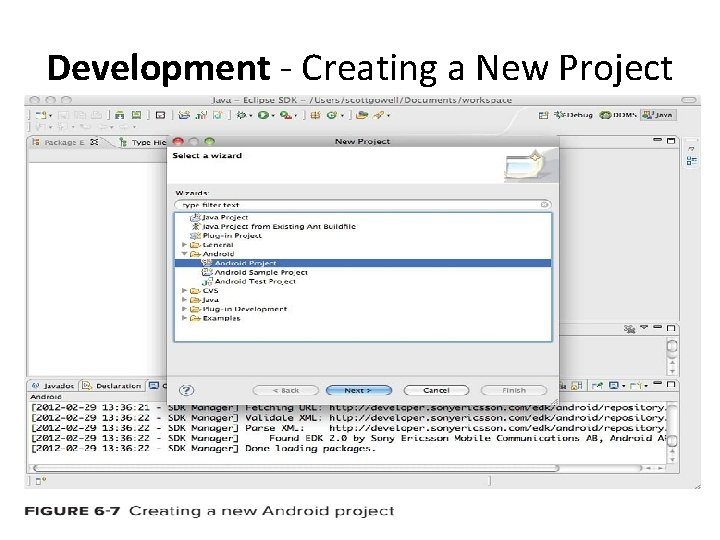Click the console vertical scrollbar thumb
Screen dimensions: 720x540
coord(671,440)
